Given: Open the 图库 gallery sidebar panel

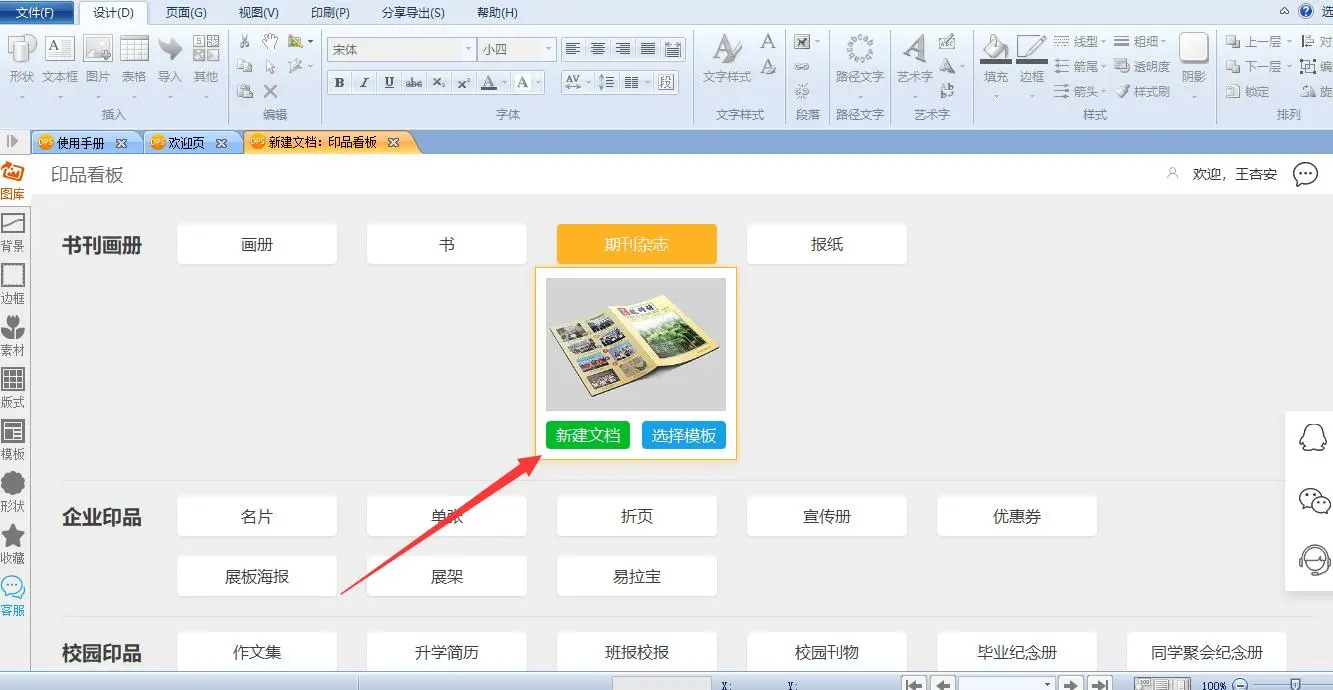Looking at the screenshot, I should pyautogui.click(x=12, y=181).
